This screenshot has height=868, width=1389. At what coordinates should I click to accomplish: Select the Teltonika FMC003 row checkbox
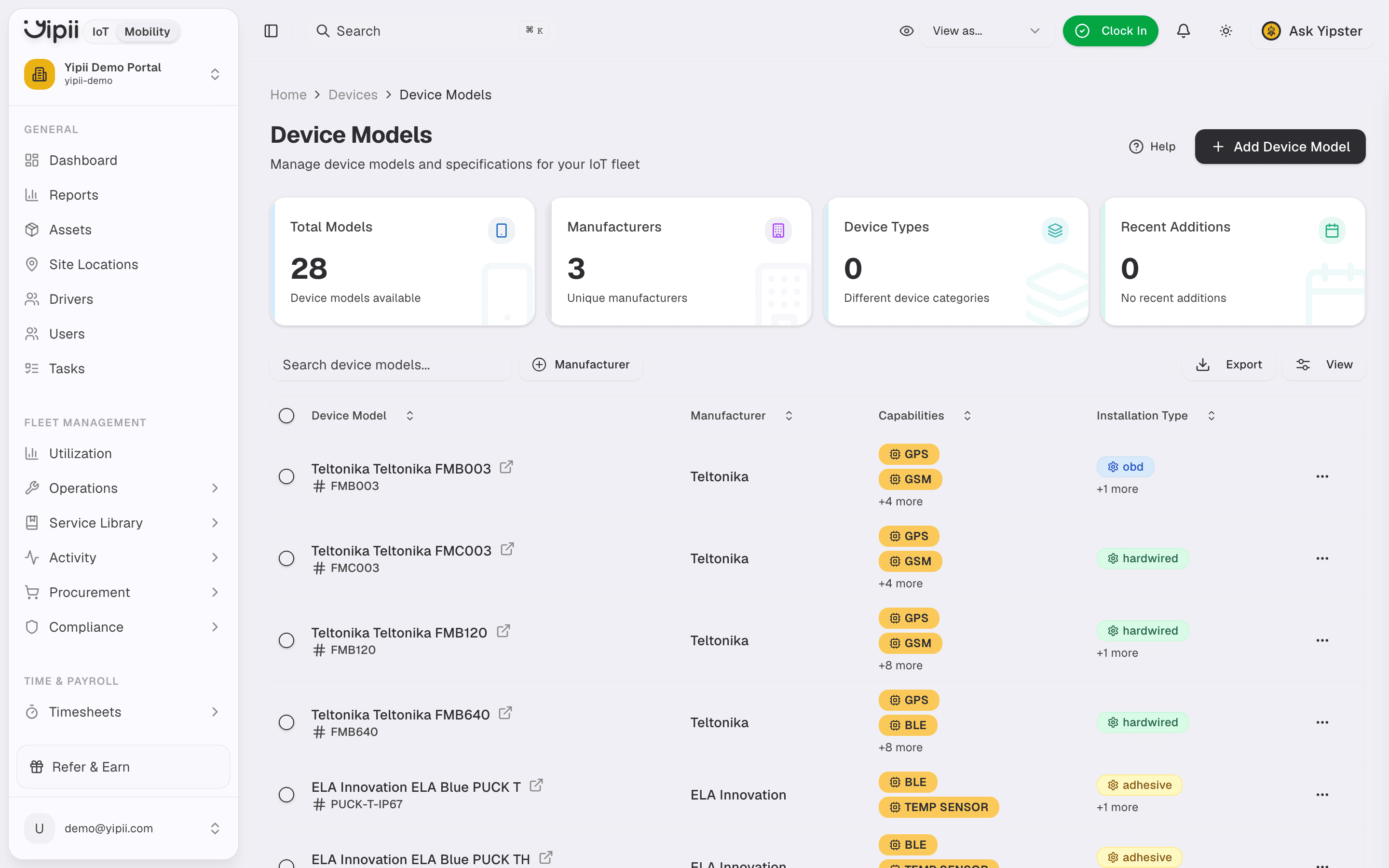[x=286, y=558]
